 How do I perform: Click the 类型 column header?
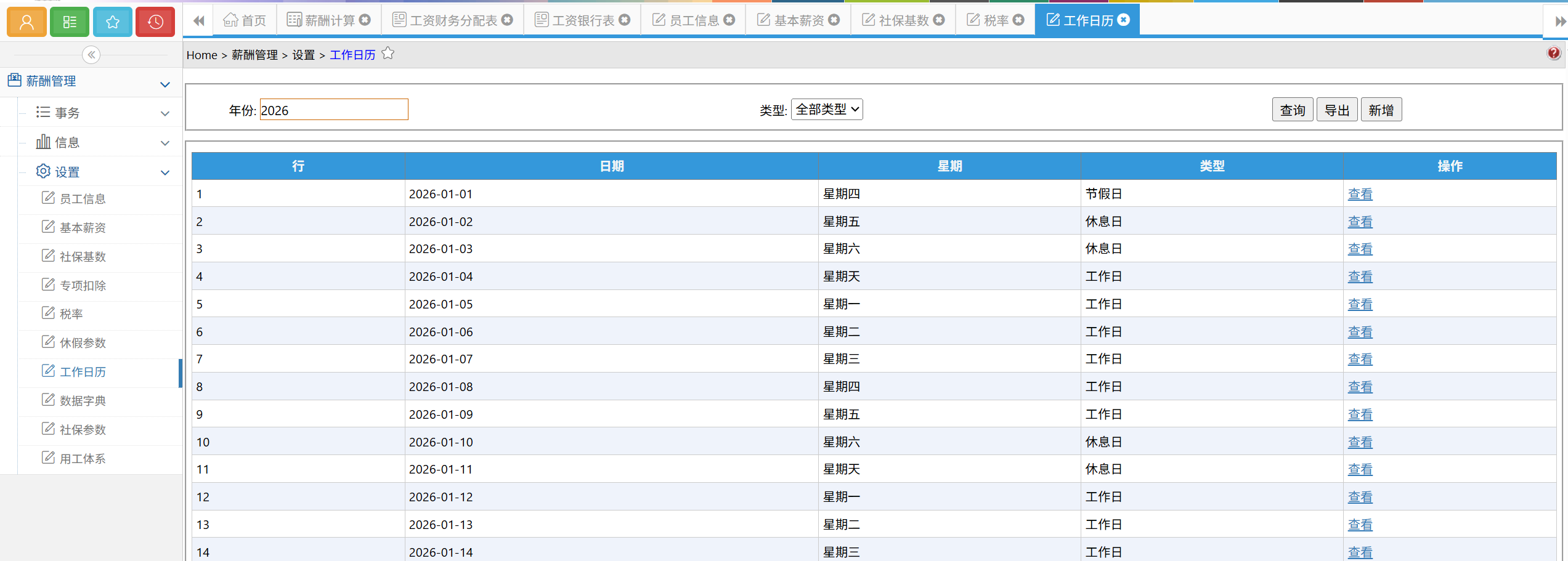click(1212, 166)
